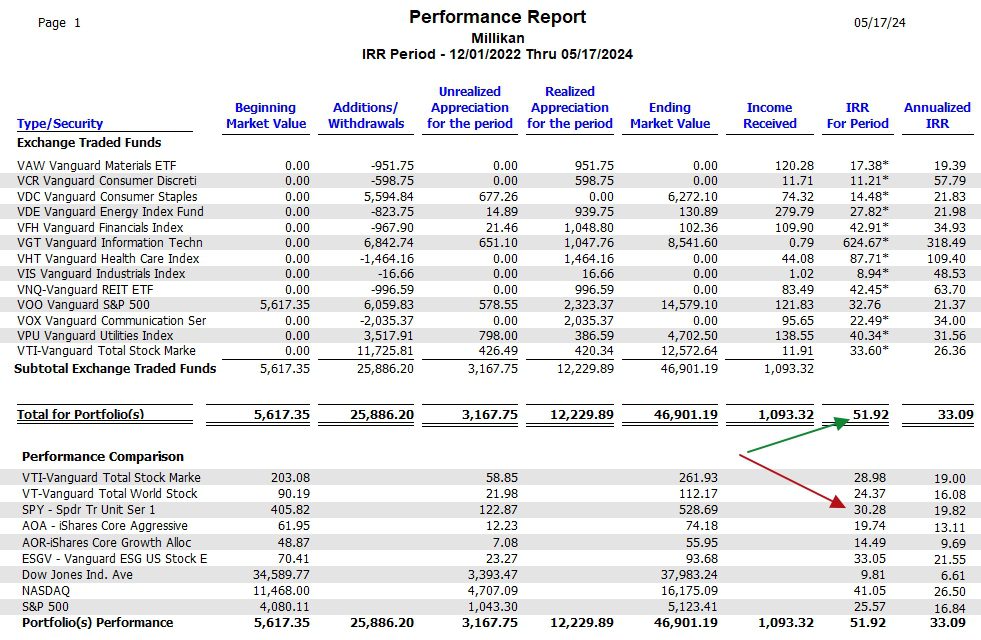Viewport: 981px width, 640px height.
Task: Select the VOO Vanguard S&P 500 row
Action: (x=490, y=305)
